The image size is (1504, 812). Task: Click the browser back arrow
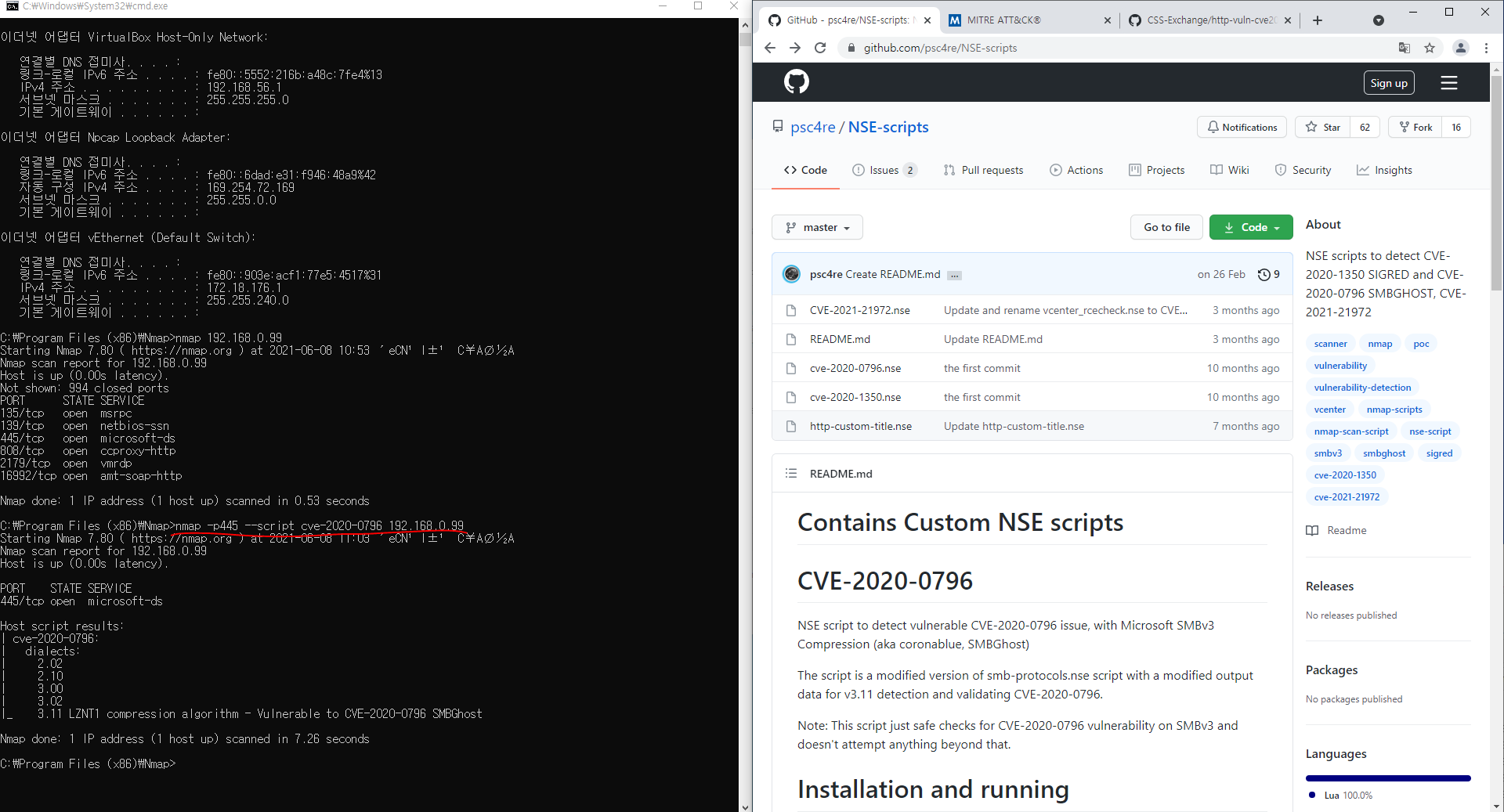(769, 48)
